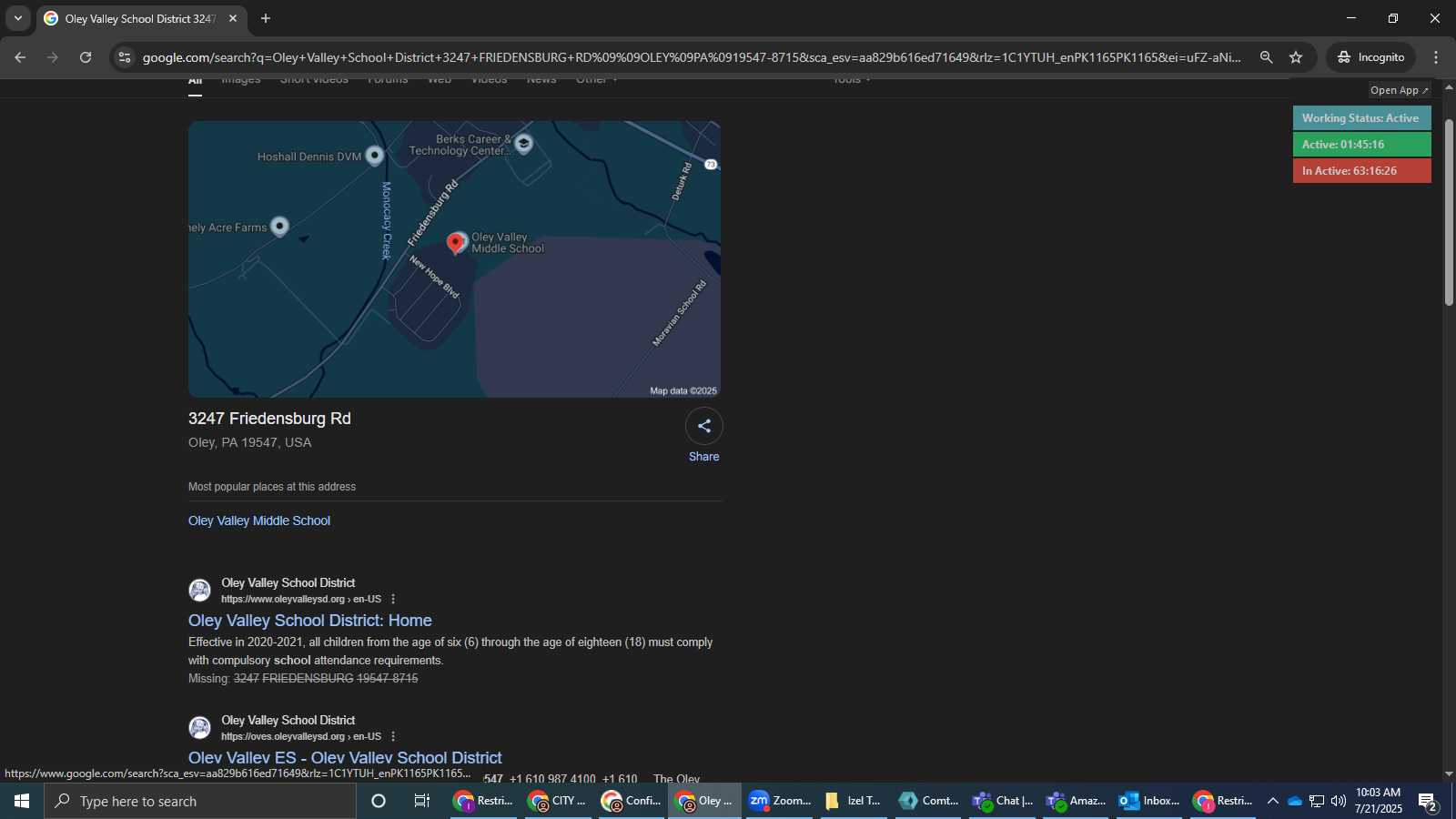Click the Working Status: Active bar
Screen dimensions: 1456x819
tap(1361, 118)
